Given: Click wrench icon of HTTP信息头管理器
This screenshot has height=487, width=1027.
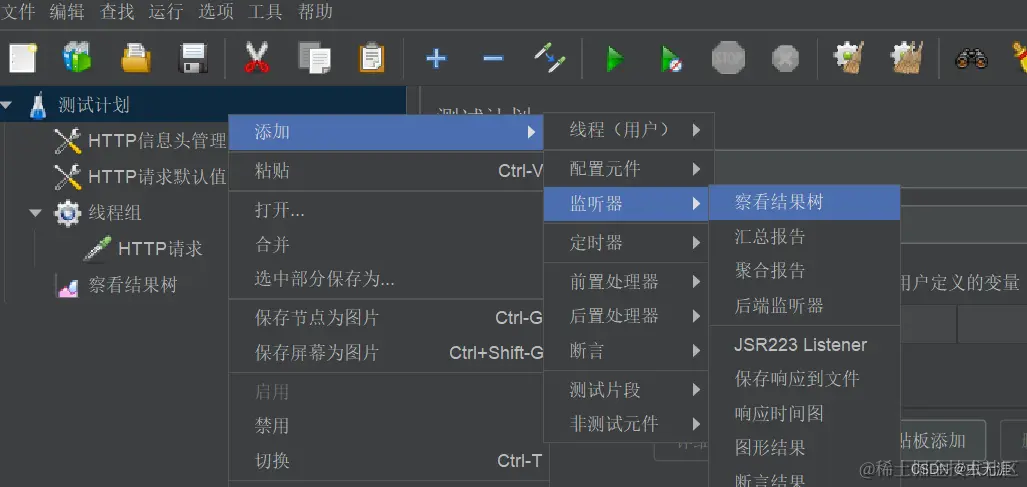Looking at the screenshot, I should (67, 141).
